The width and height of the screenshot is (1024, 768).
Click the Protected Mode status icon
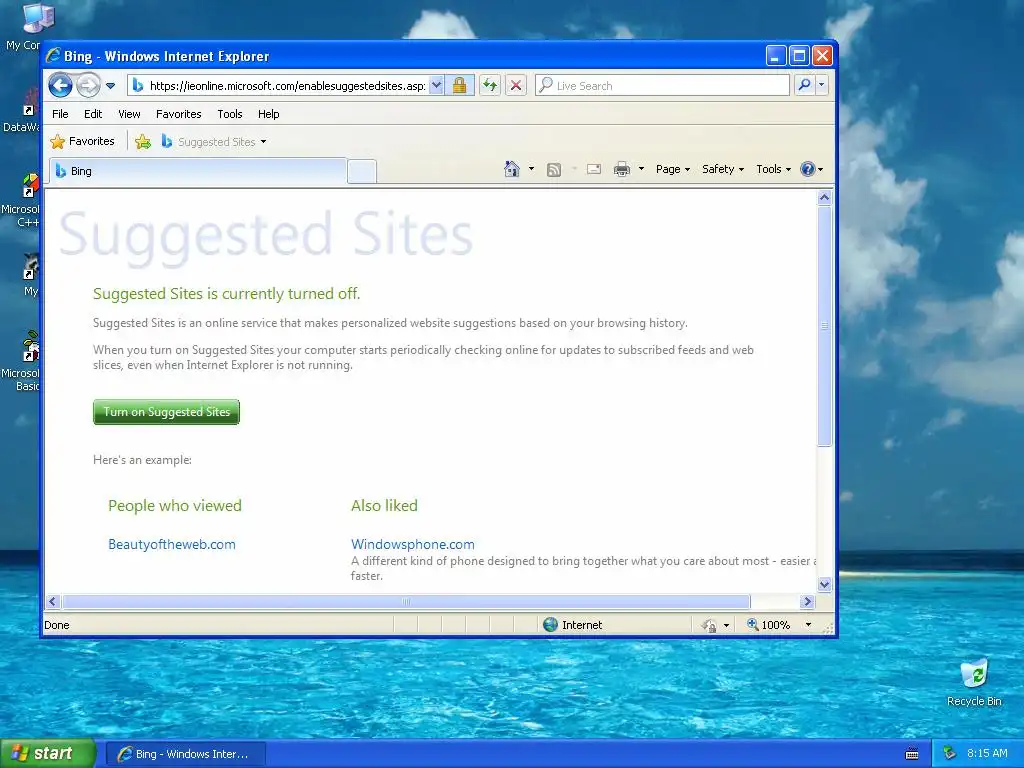click(x=709, y=626)
